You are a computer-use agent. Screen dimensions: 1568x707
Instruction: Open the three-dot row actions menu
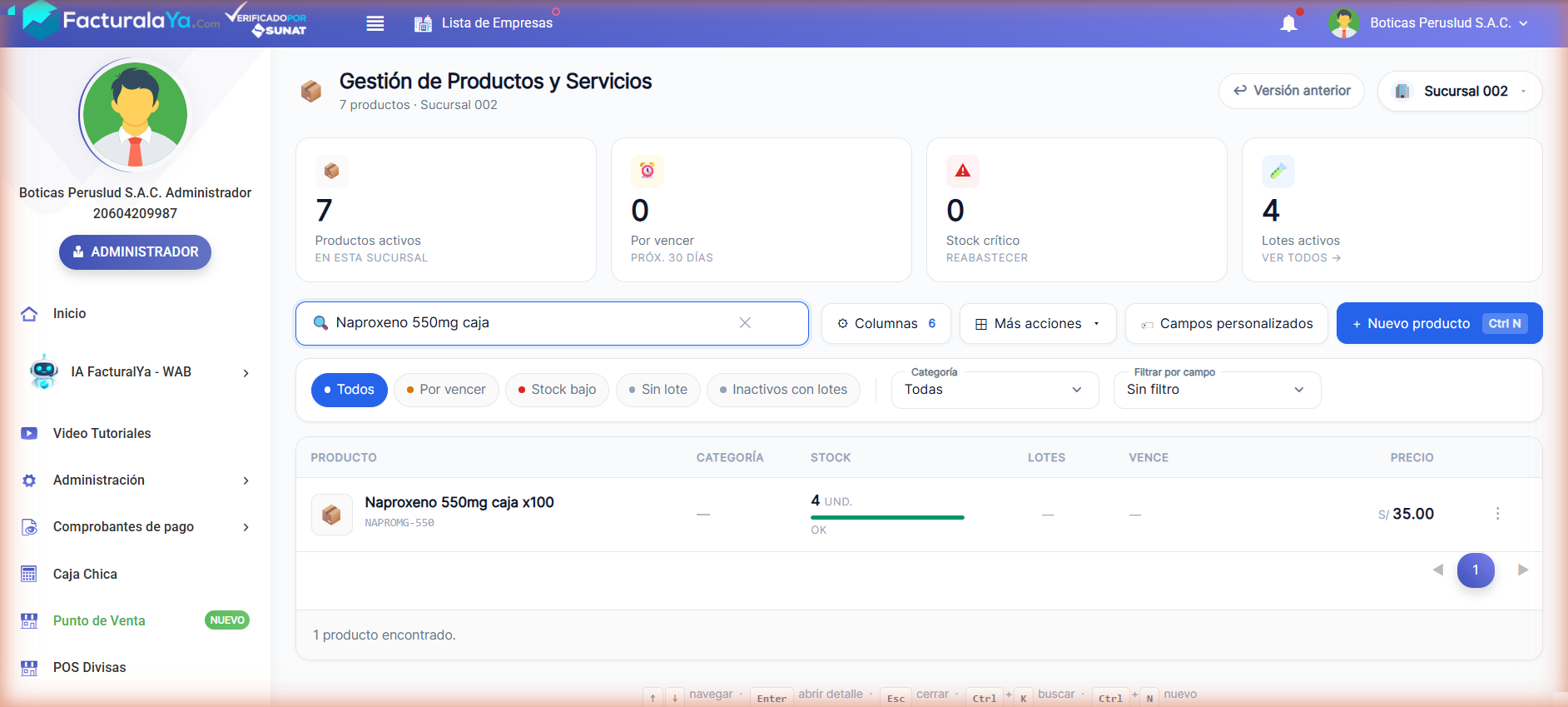click(x=1497, y=514)
